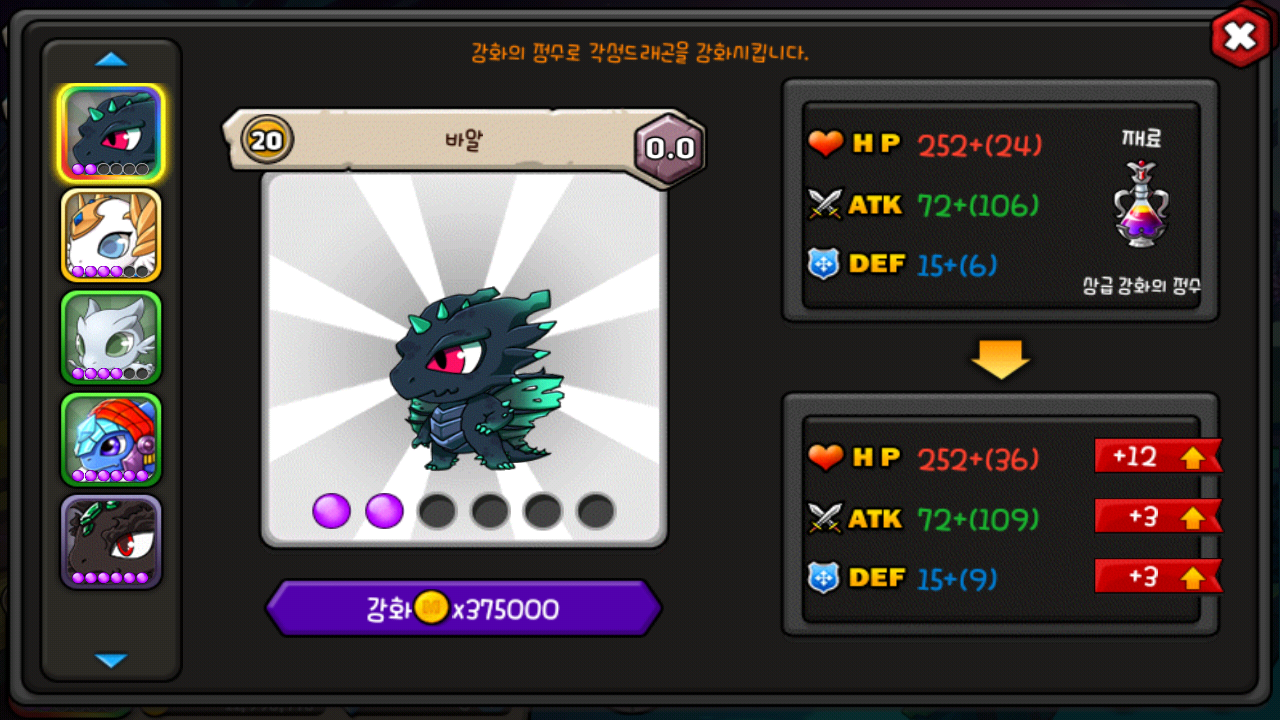Image resolution: width=1280 pixels, height=720 pixels.
Task: Click the 0.0 hexagon rating badge
Action: 669,149
